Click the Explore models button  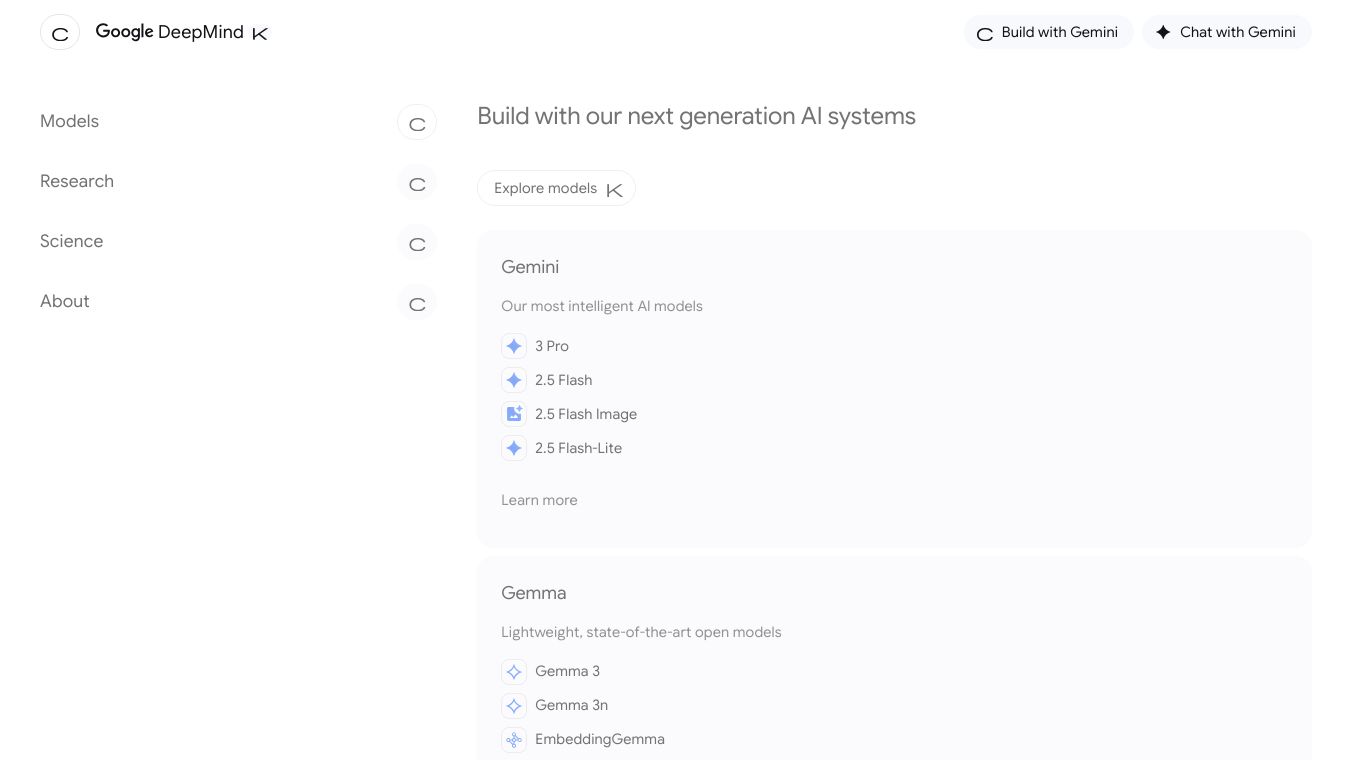tap(556, 188)
